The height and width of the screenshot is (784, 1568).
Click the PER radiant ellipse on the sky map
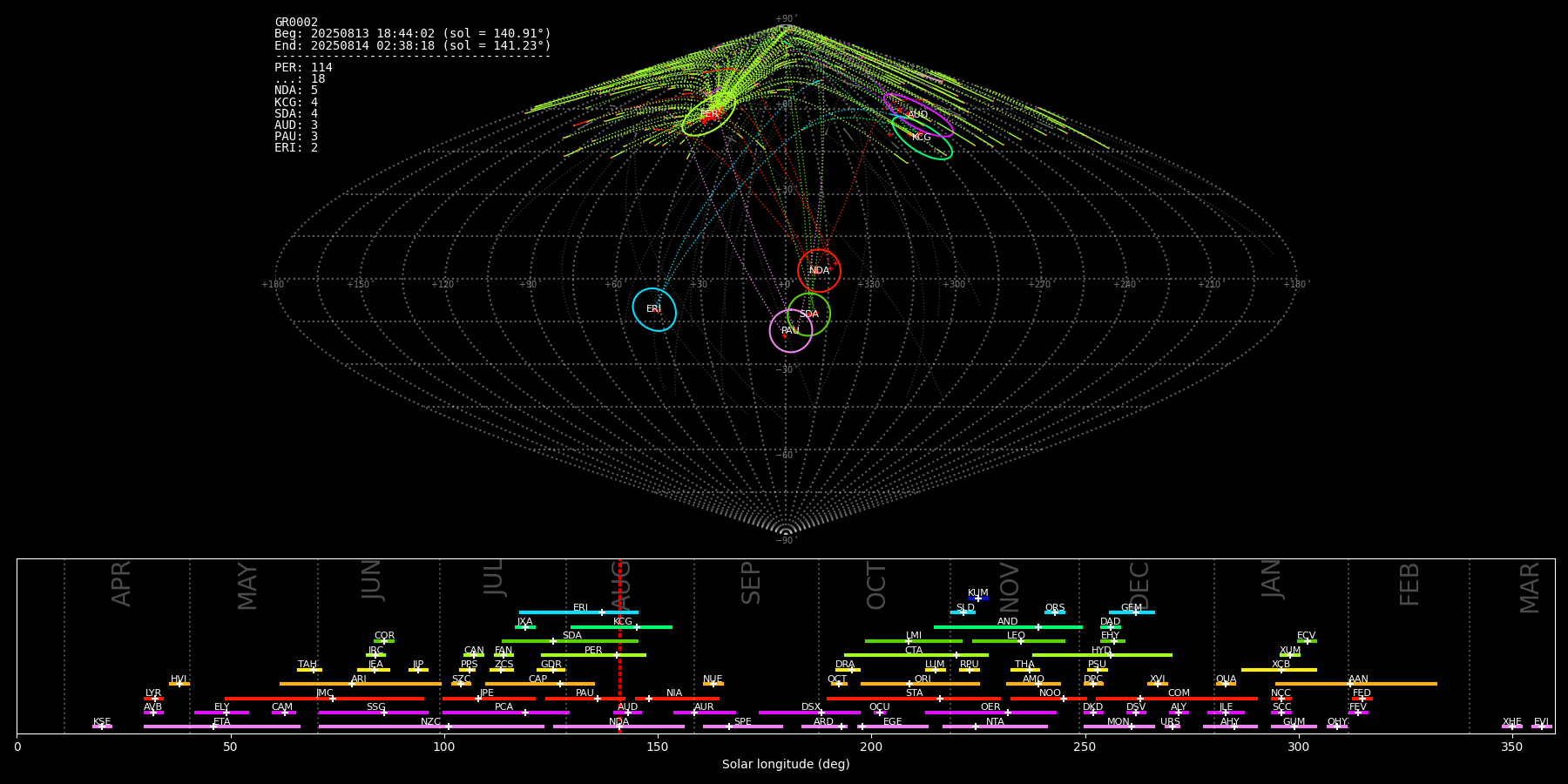709,114
